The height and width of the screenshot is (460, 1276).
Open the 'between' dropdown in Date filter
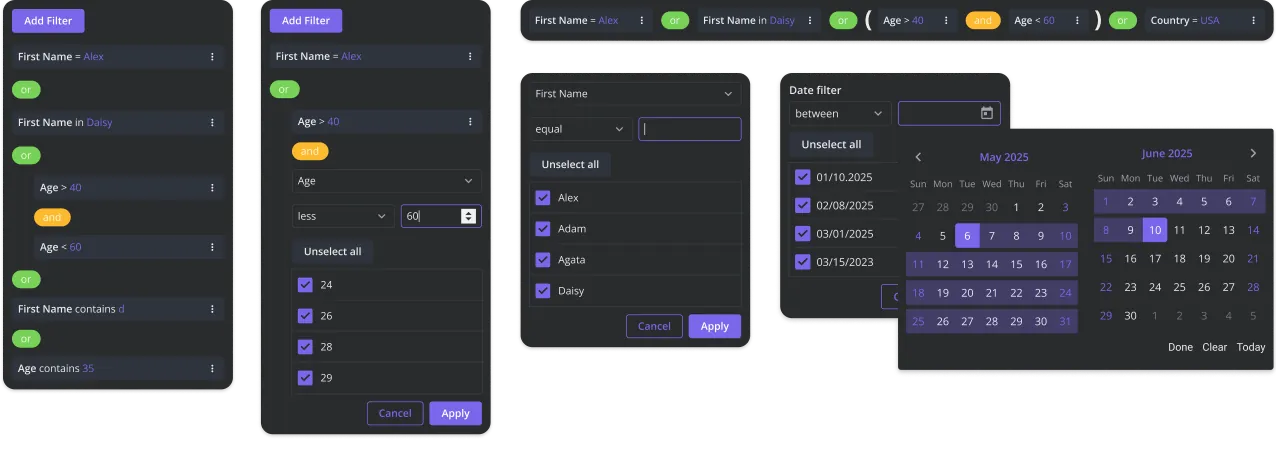point(839,113)
